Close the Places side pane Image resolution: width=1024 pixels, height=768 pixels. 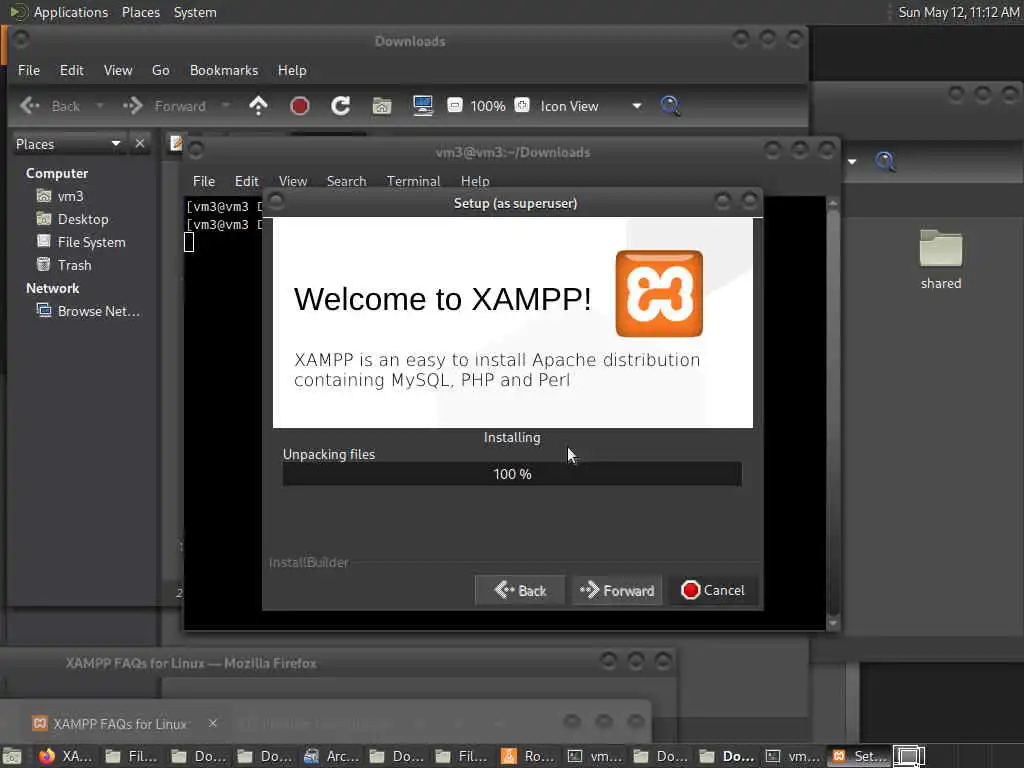tap(140, 143)
